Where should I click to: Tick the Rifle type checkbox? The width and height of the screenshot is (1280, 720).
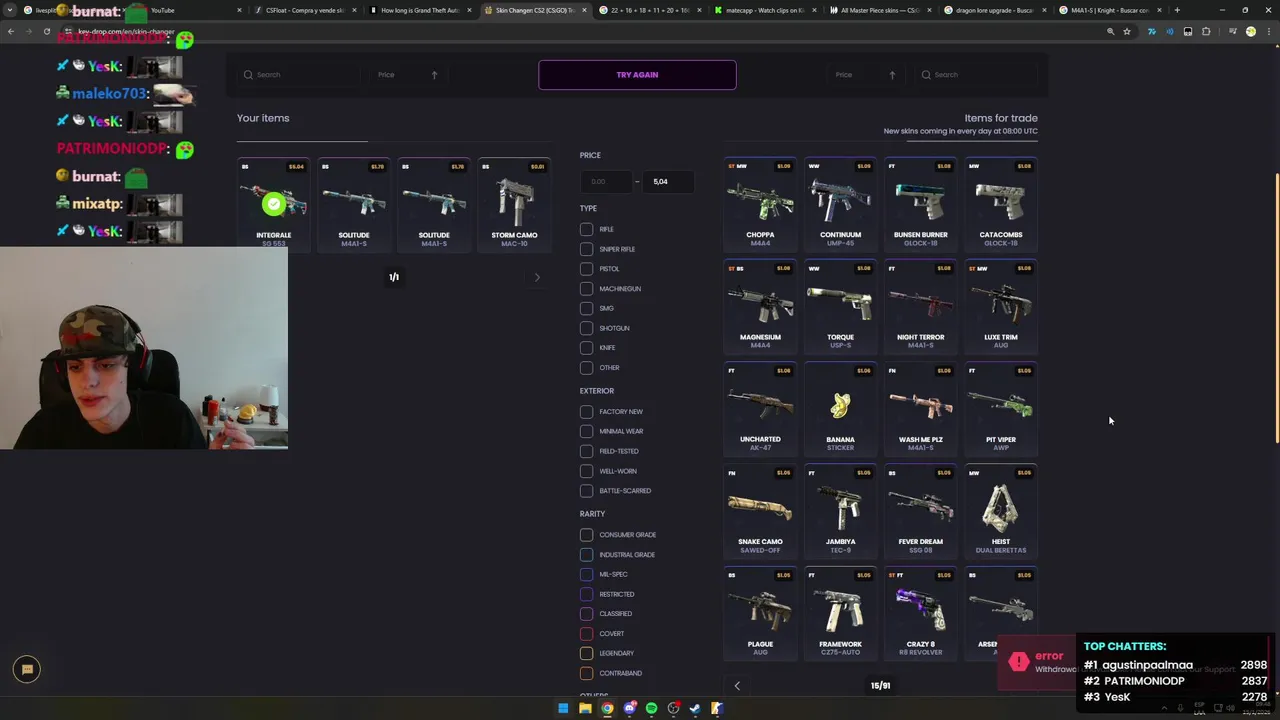(x=586, y=229)
